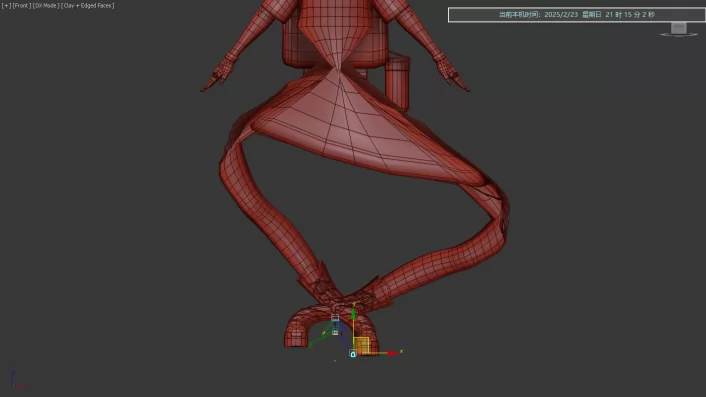Open the Front point-of-view viewport menu
This screenshot has height=397, width=706.
pos(22,6)
